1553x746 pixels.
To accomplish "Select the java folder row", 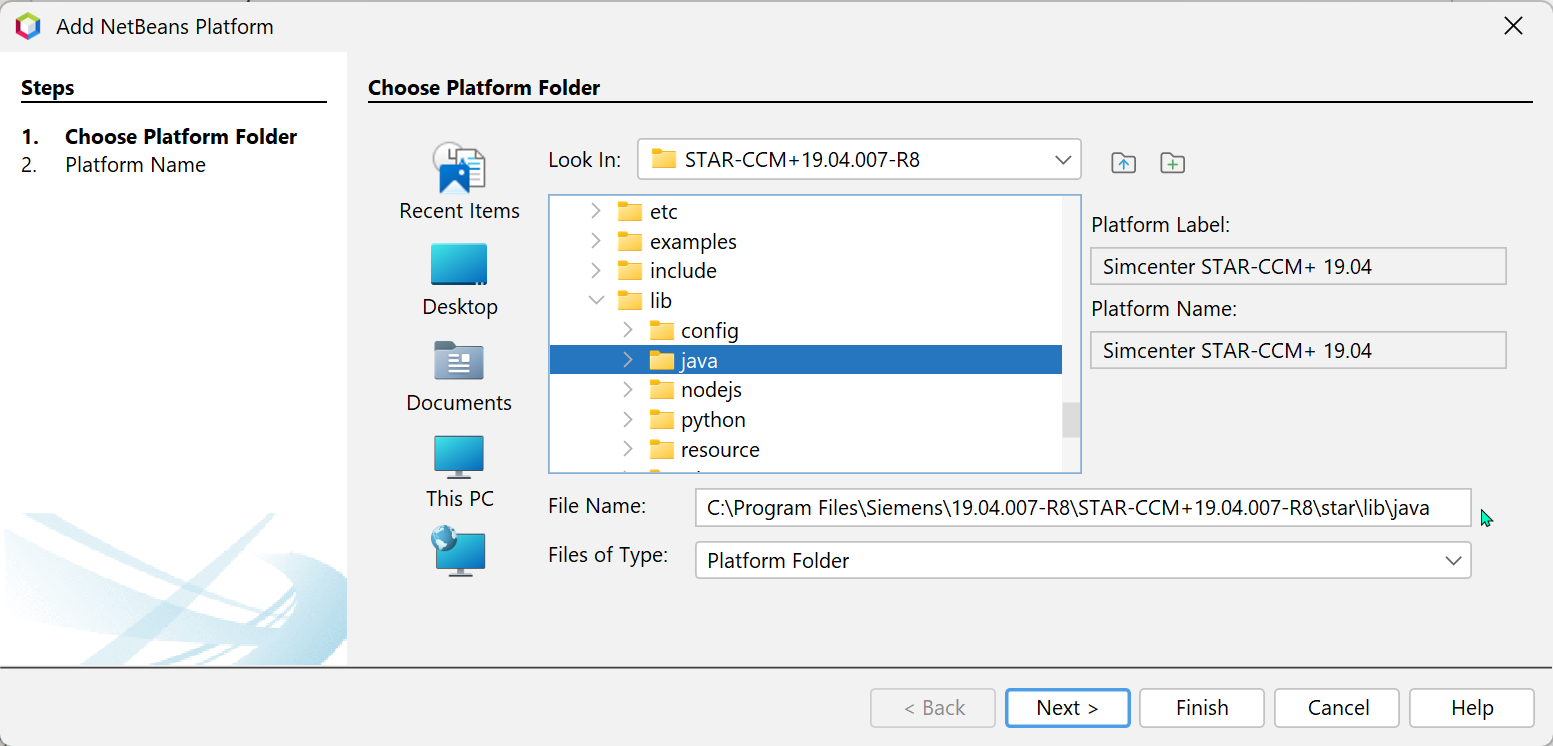I will 805,360.
